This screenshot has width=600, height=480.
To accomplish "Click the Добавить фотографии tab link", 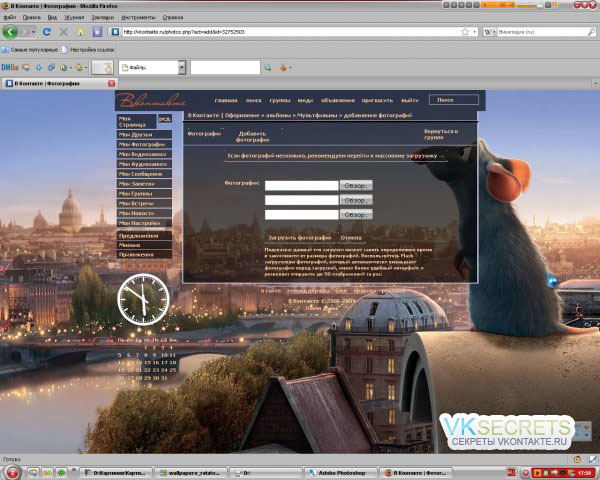I will (252, 137).
